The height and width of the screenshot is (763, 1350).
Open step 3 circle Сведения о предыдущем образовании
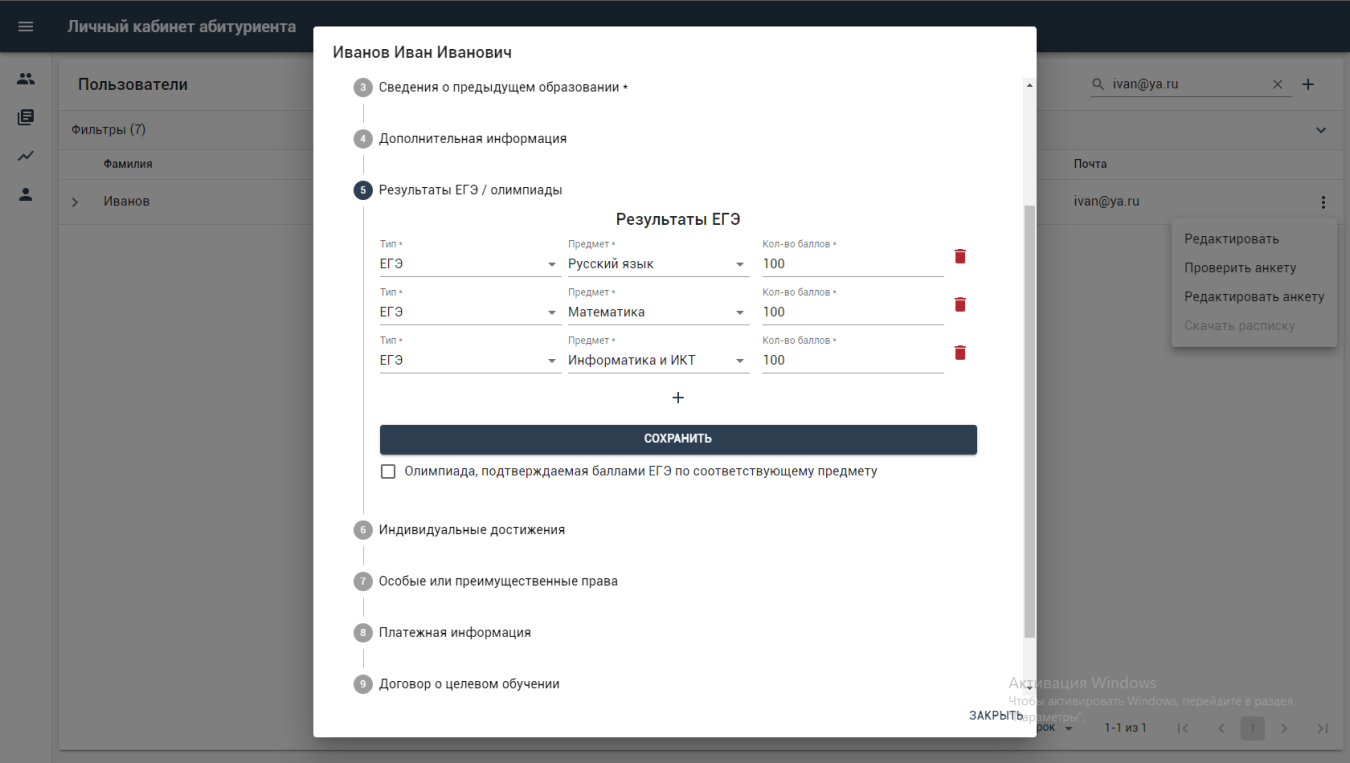(x=363, y=87)
